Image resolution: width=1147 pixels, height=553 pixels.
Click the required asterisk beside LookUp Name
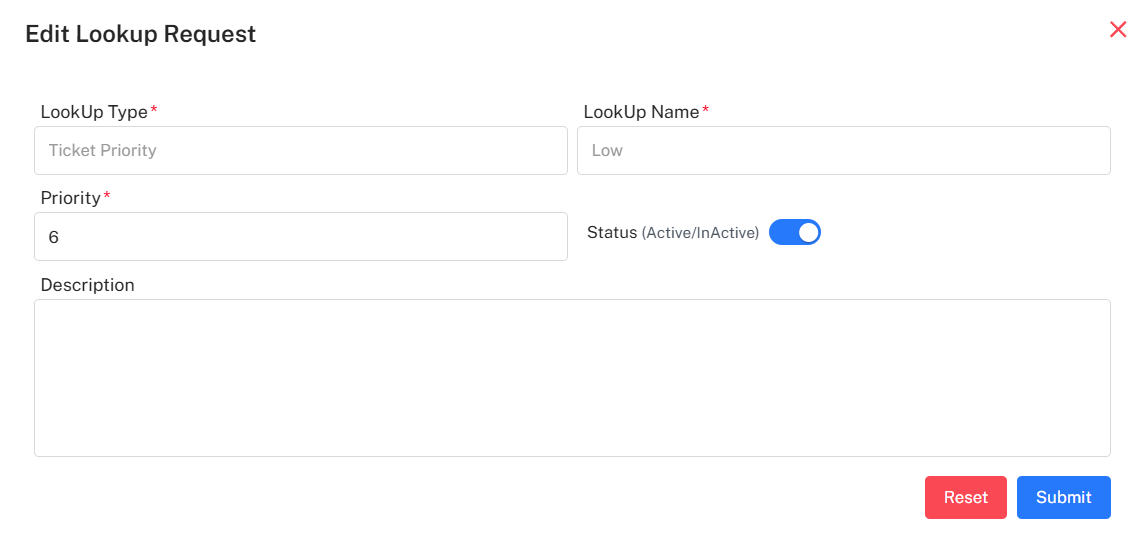(705, 111)
